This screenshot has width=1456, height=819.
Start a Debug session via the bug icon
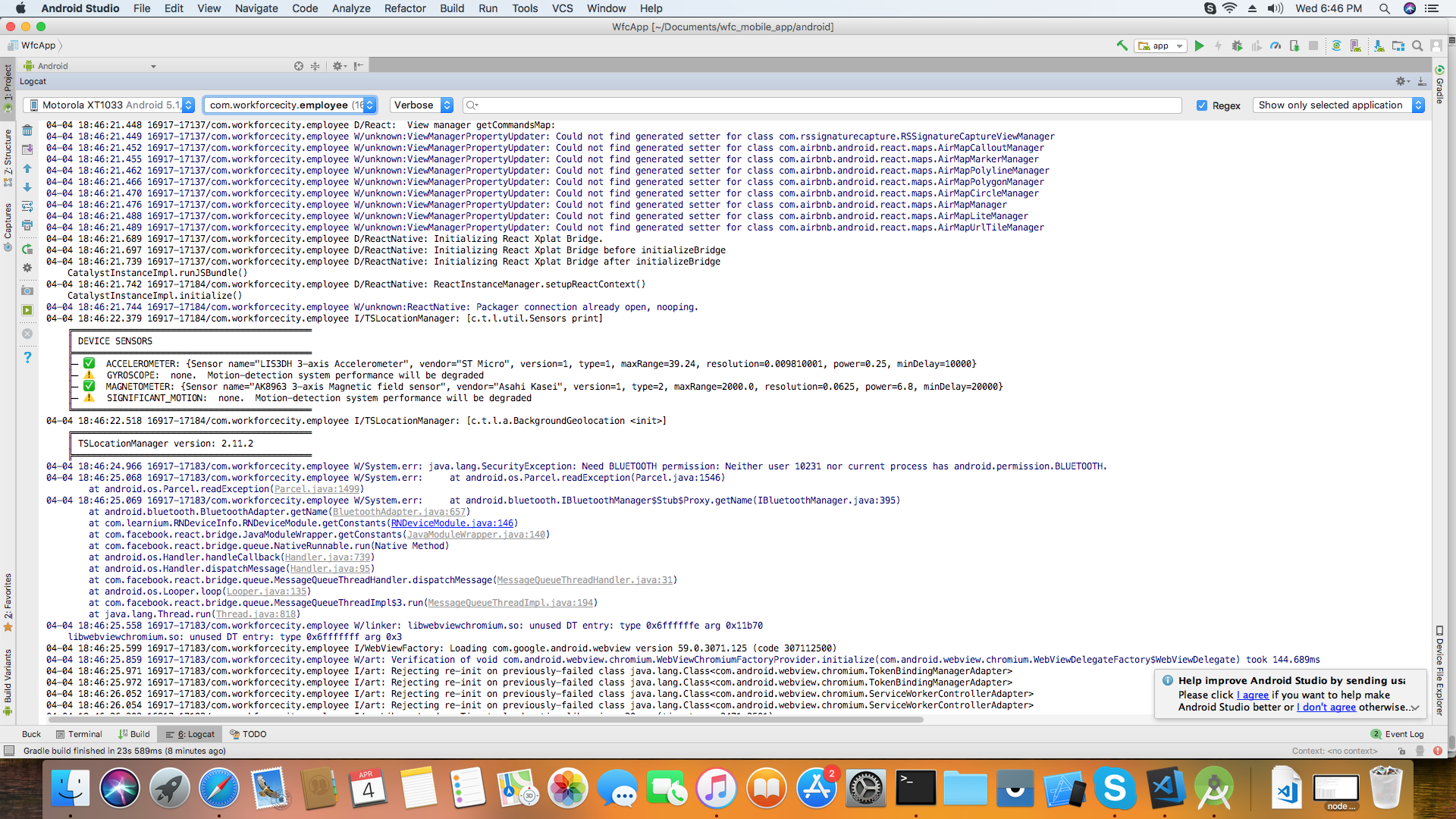[1237, 45]
